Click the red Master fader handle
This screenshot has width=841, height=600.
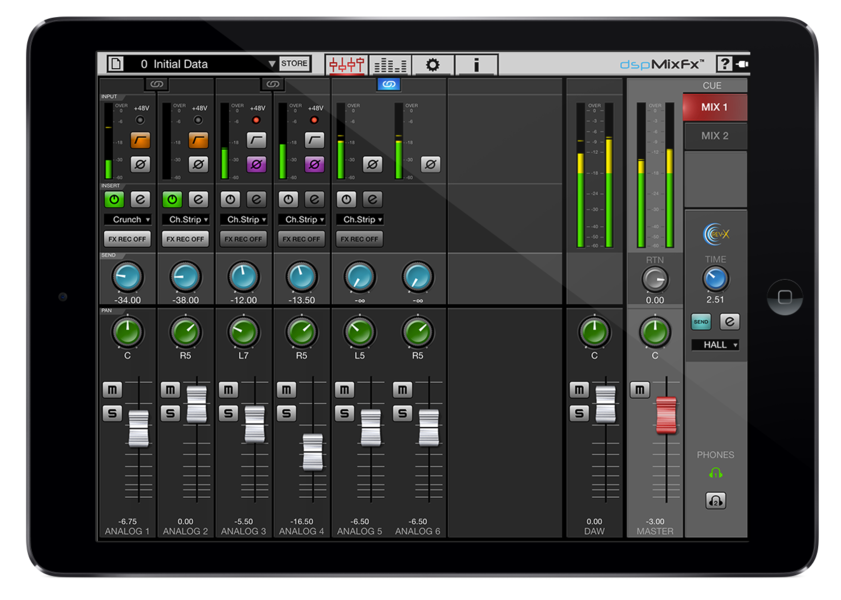pos(666,415)
